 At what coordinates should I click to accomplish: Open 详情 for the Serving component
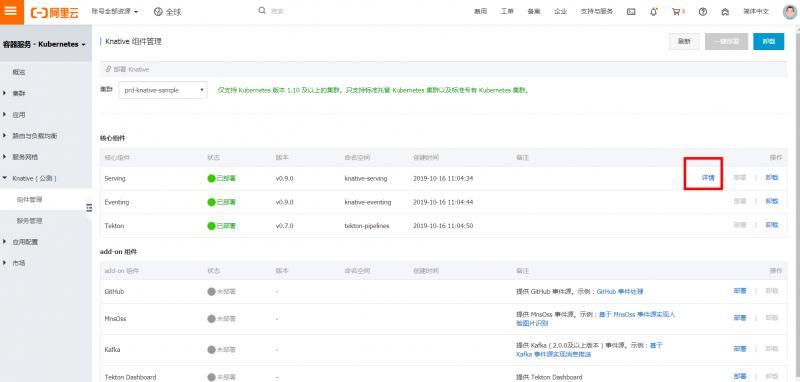[x=708, y=178]
